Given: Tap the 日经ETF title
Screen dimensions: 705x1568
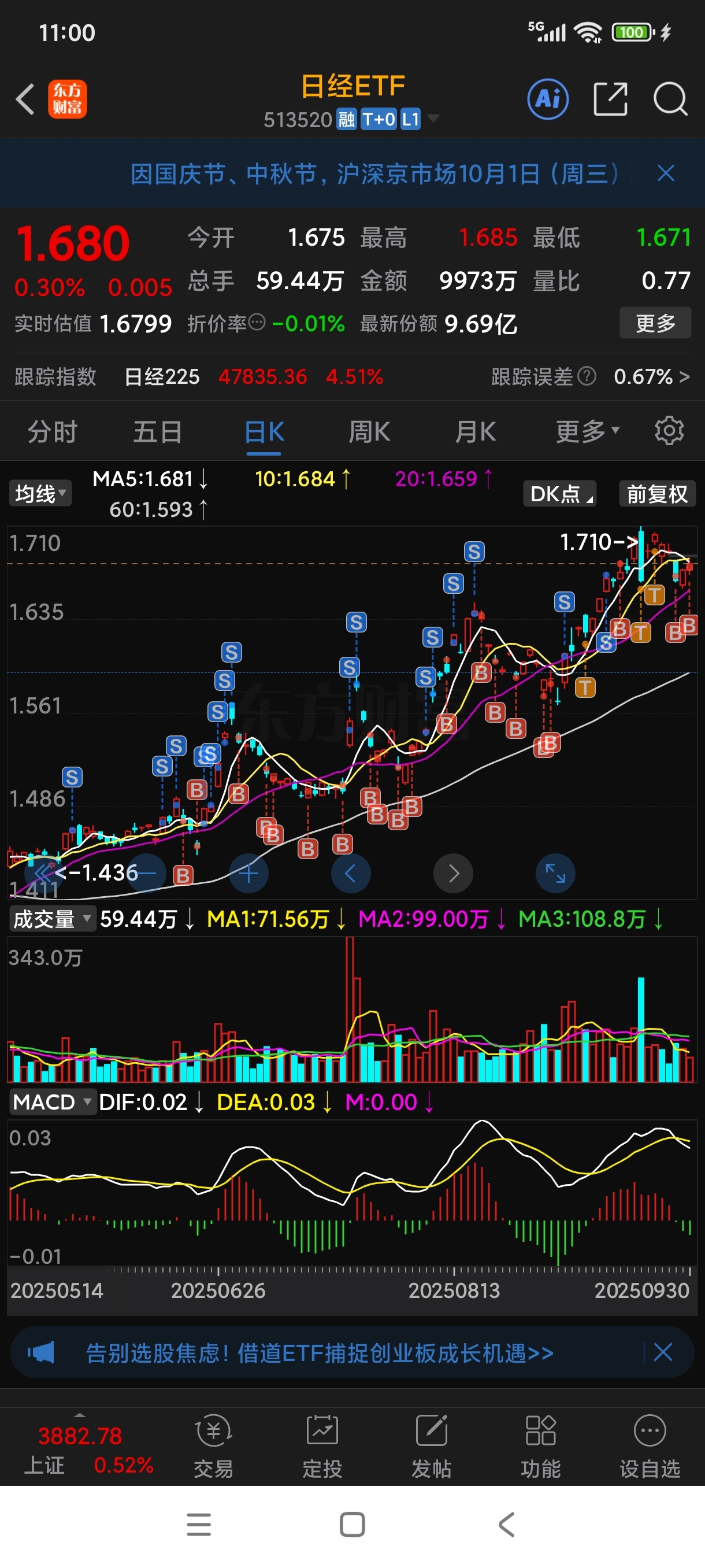Looking at the screenshot, I should [353, 86].
